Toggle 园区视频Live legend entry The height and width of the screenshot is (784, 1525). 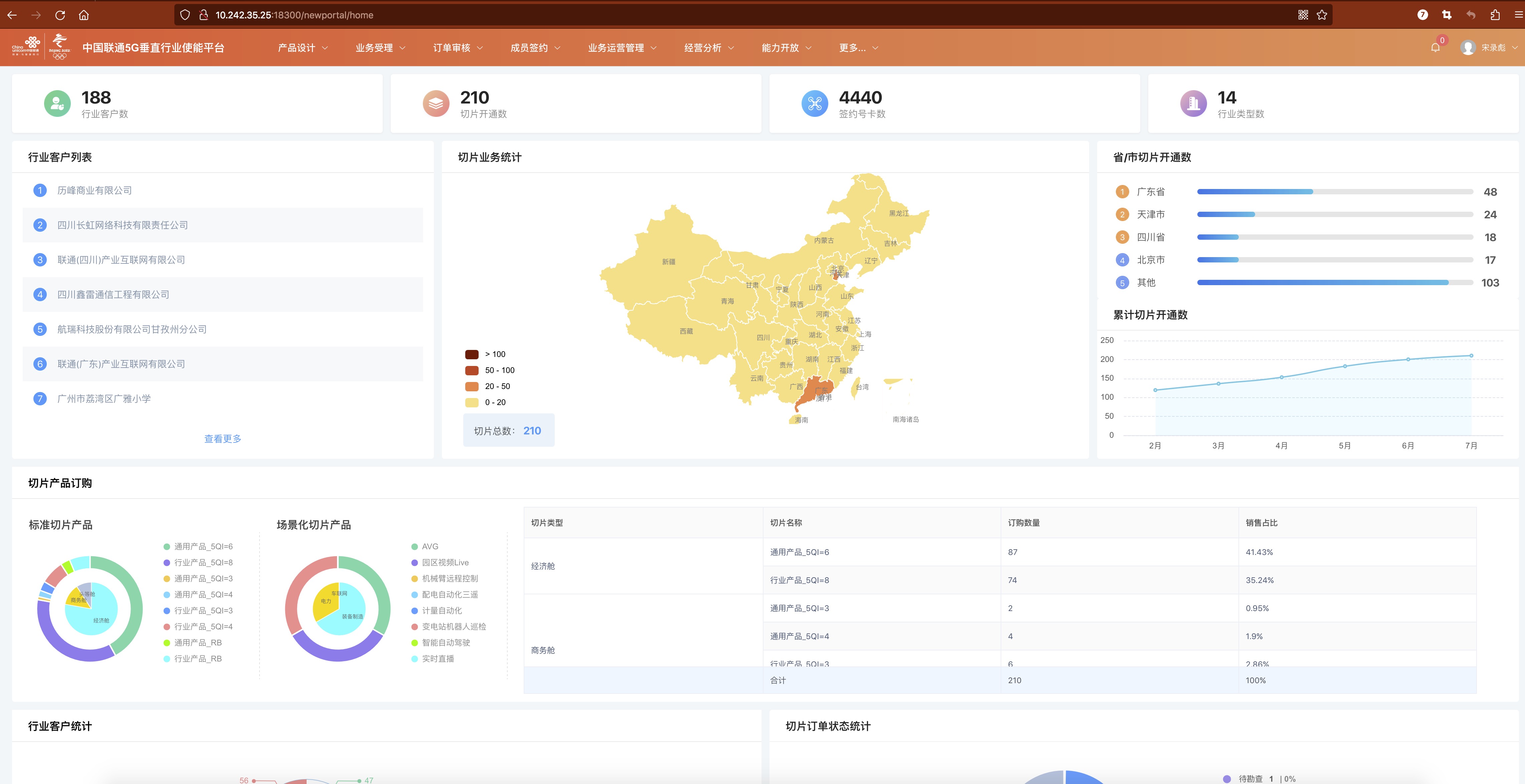440,563
